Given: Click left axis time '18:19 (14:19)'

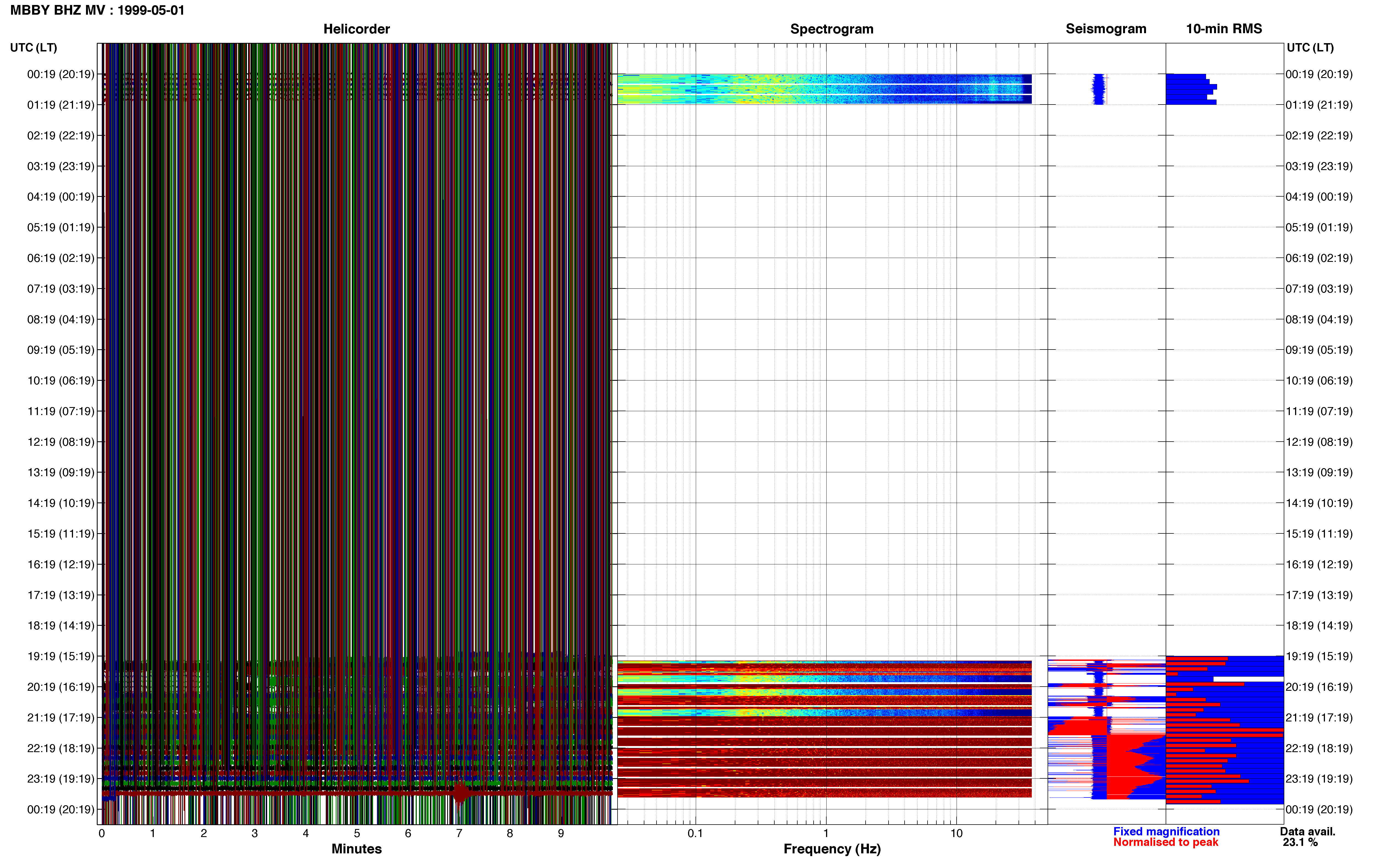Looking at the screenshot, I should click(61, 626).
